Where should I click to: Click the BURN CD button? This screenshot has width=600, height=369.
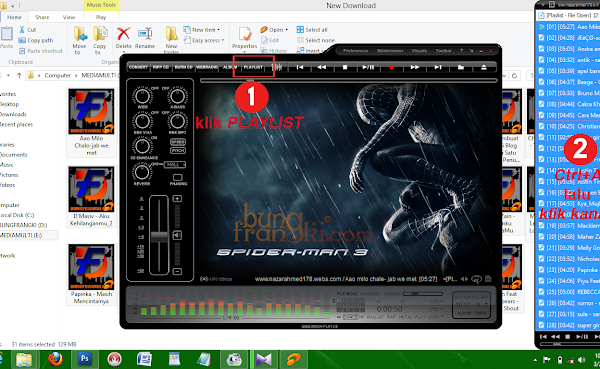point(184,67)
